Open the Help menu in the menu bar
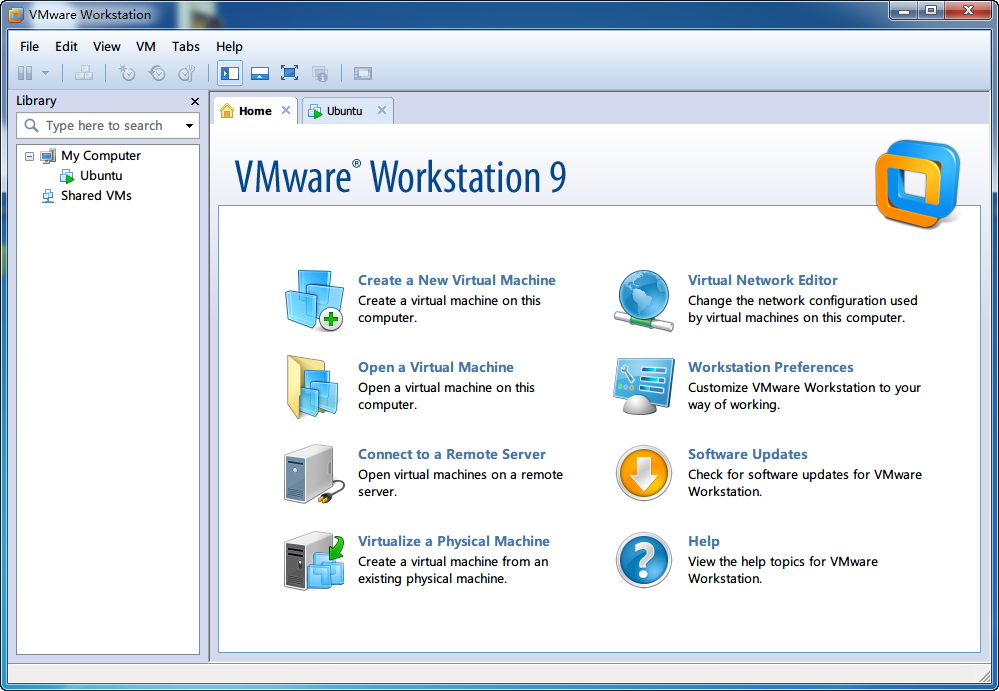This screenshot has height=691, width=999. tap(229, 46)
